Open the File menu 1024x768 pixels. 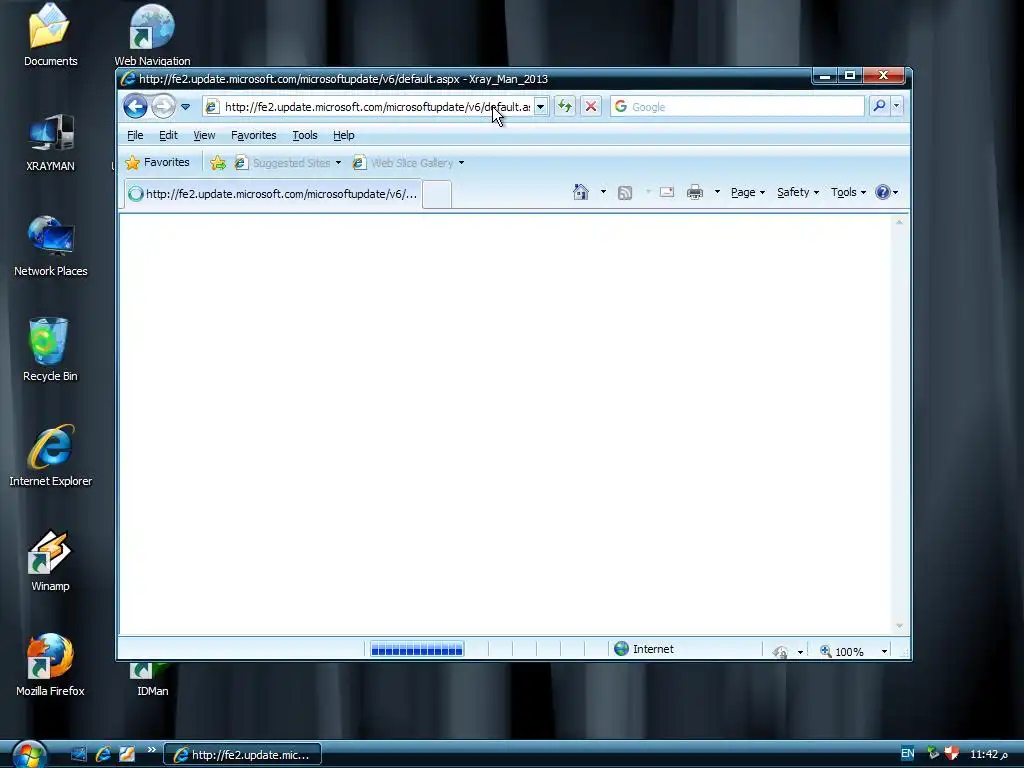135,135
